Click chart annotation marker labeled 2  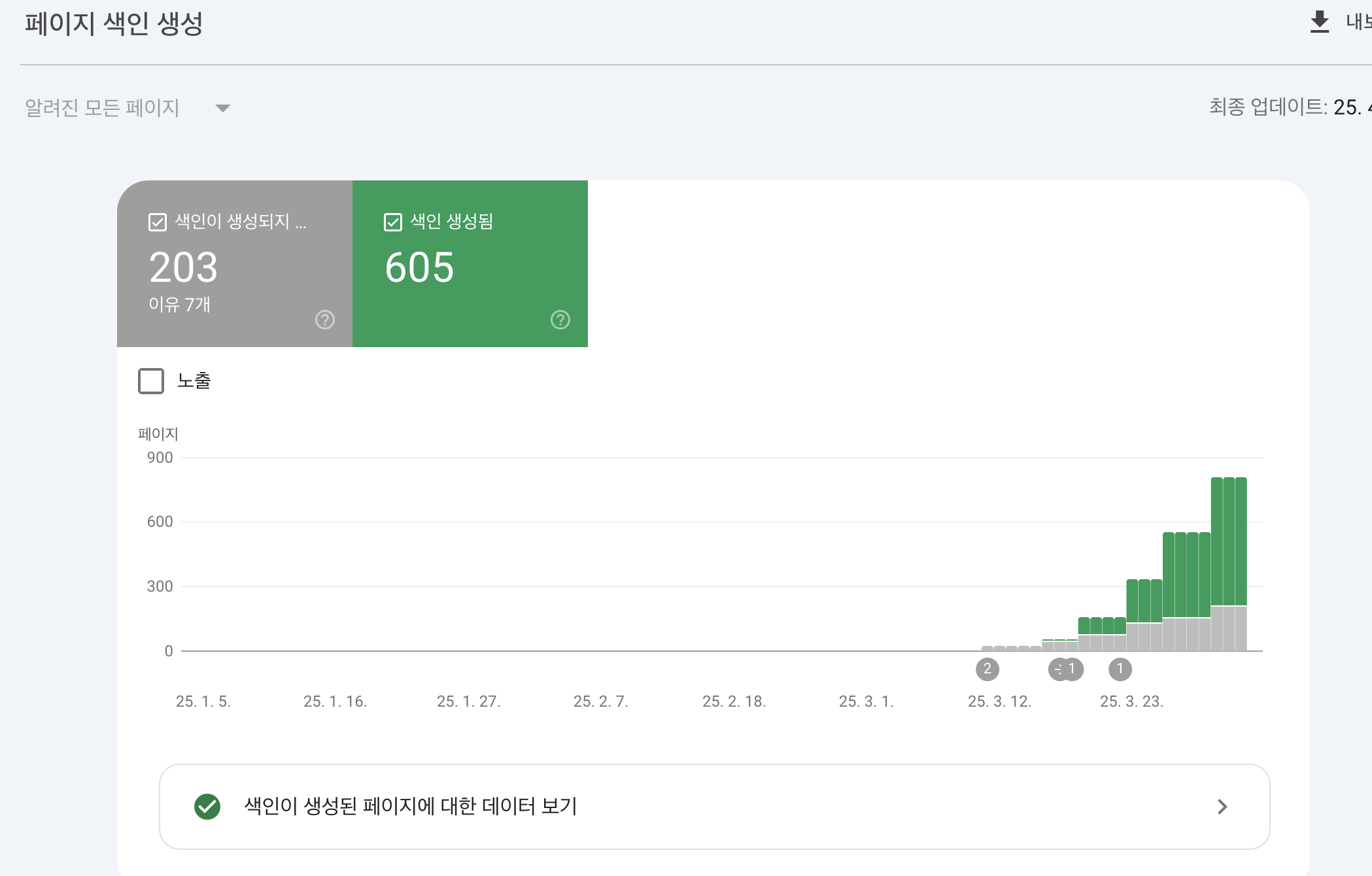point(987,669)
